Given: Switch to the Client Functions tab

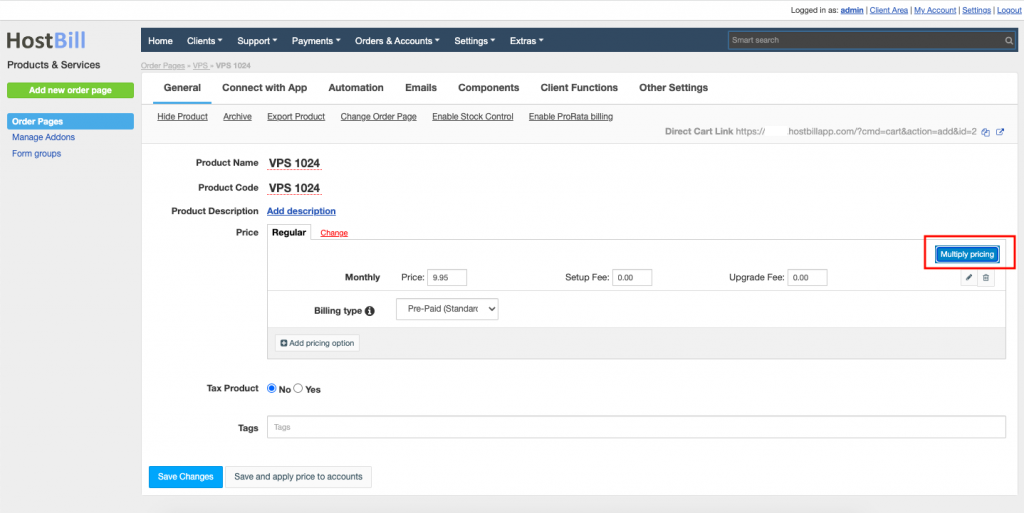Looking at the screenshot, I should [x=579, y=87].
